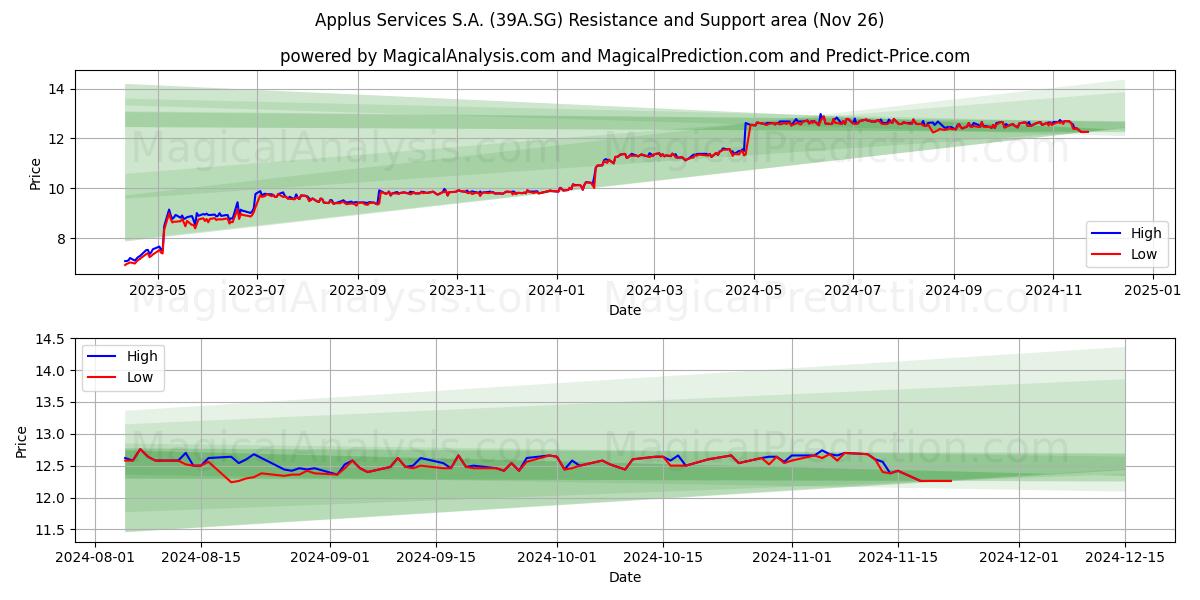Click bottom chart x-axis label '2024-10-01'
Viewport: 1200px width, 600px height.
click(557, 558)
